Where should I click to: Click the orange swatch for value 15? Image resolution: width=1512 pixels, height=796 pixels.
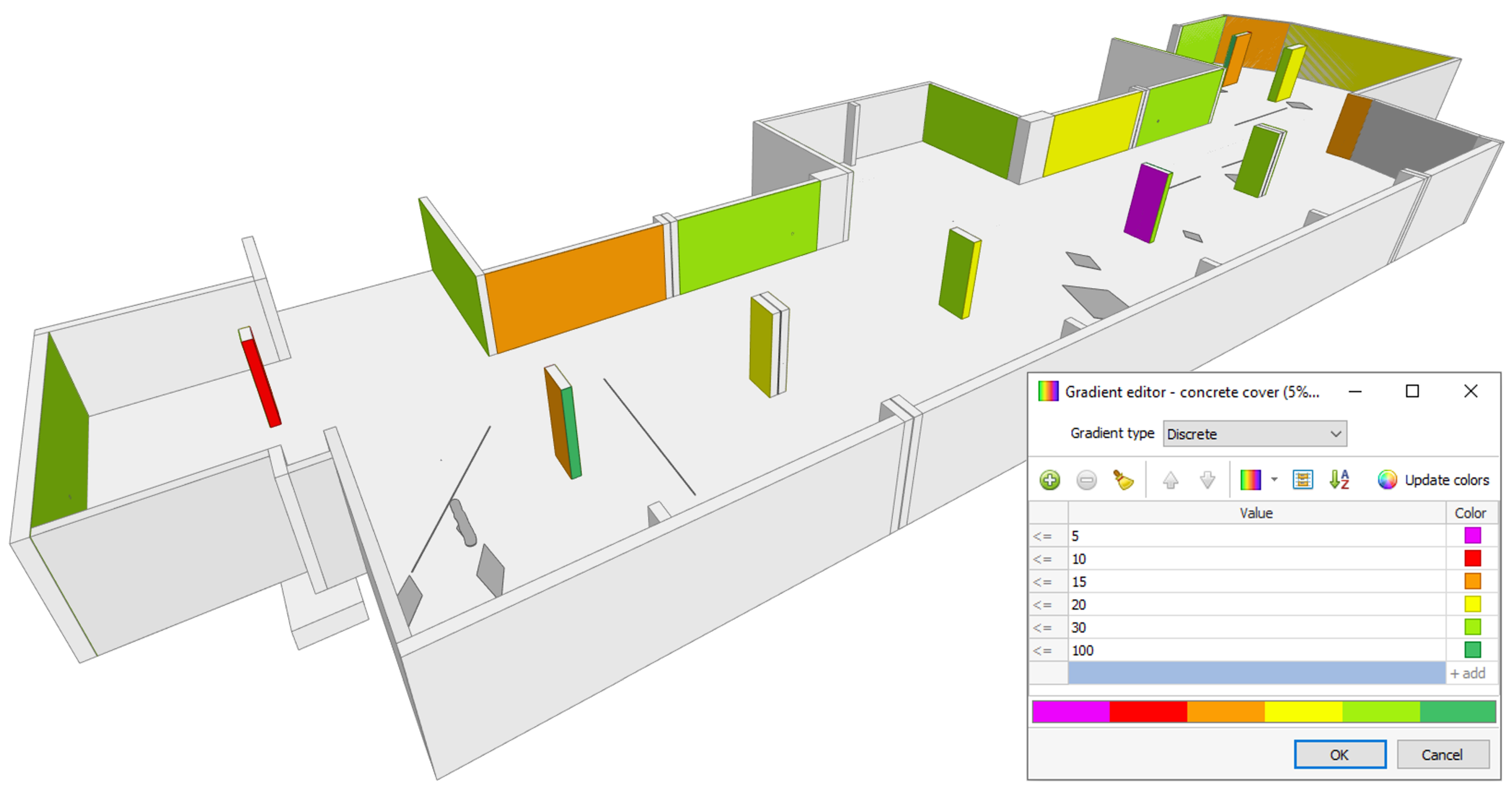pos(1472,581)
